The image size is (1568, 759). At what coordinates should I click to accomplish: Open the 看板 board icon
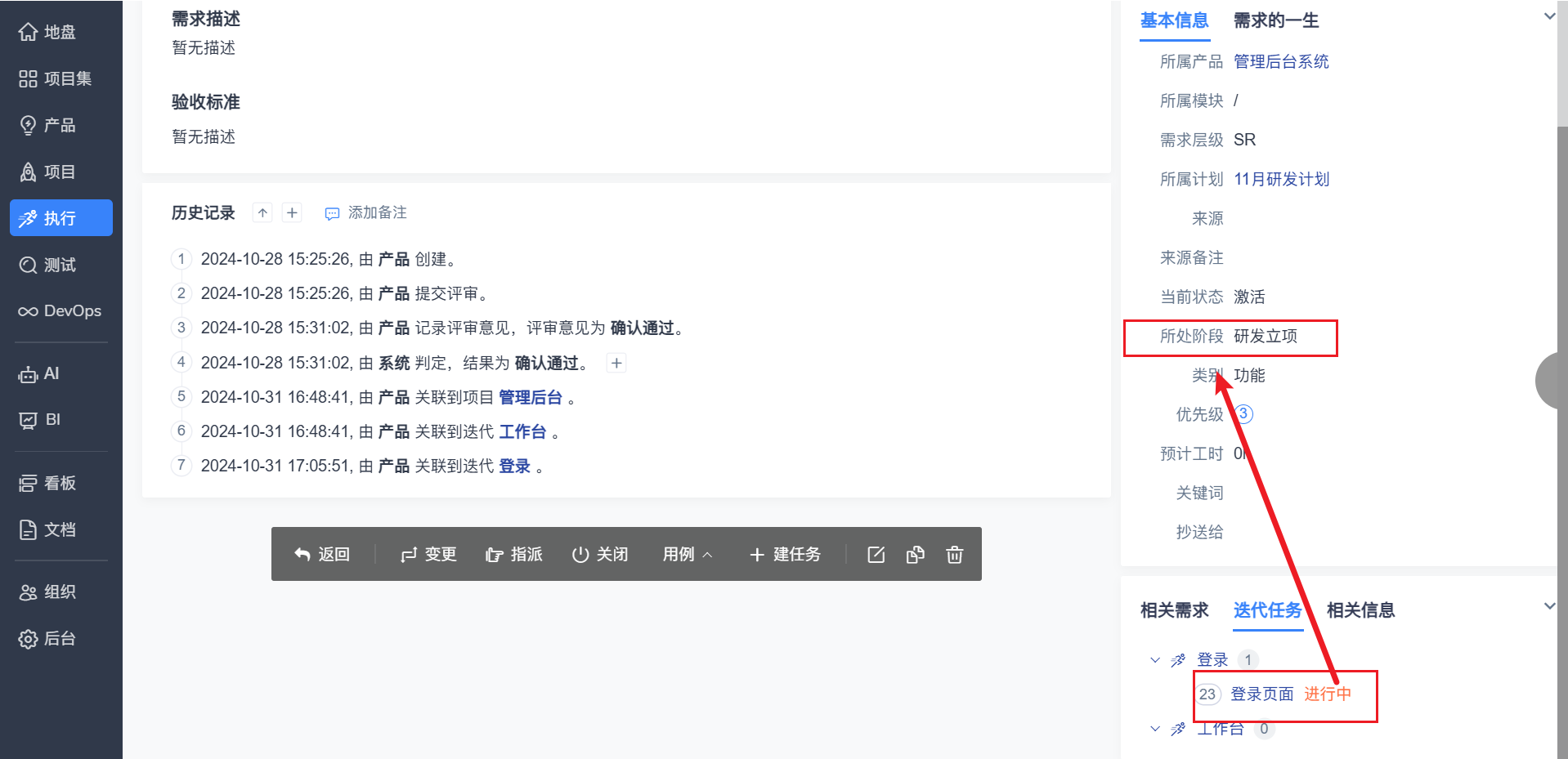pyautogui.click(x=28, y=484)
